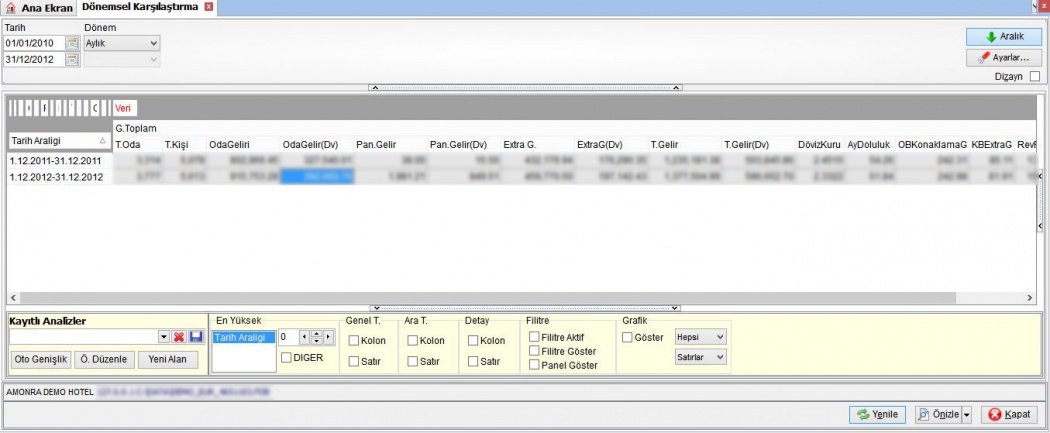
Task: Click the start date field 01/01/2010
Action: 35,43
